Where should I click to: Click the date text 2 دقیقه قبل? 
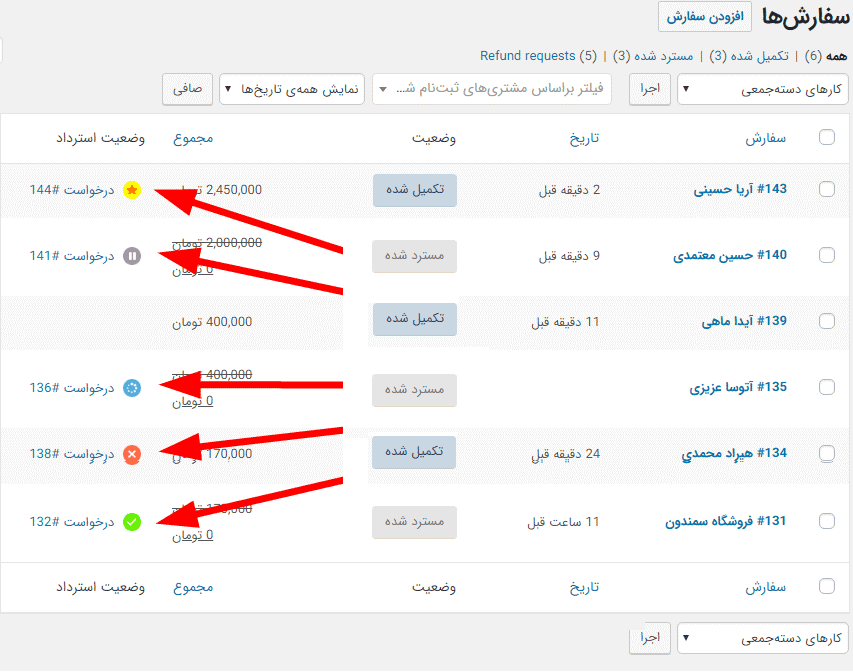pos(569,190)
